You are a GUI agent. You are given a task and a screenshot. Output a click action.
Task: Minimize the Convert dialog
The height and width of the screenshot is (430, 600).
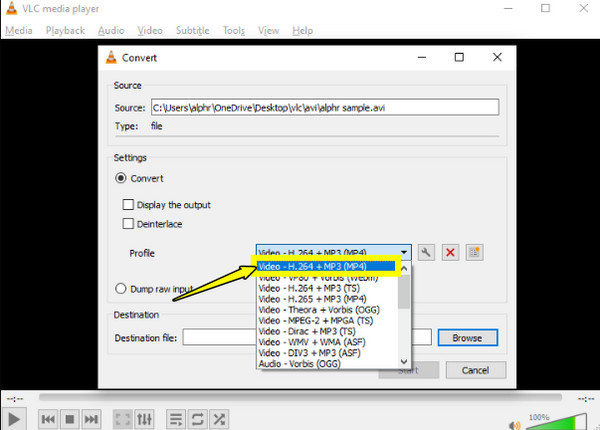pyautogui.click(x=422, y=57)
